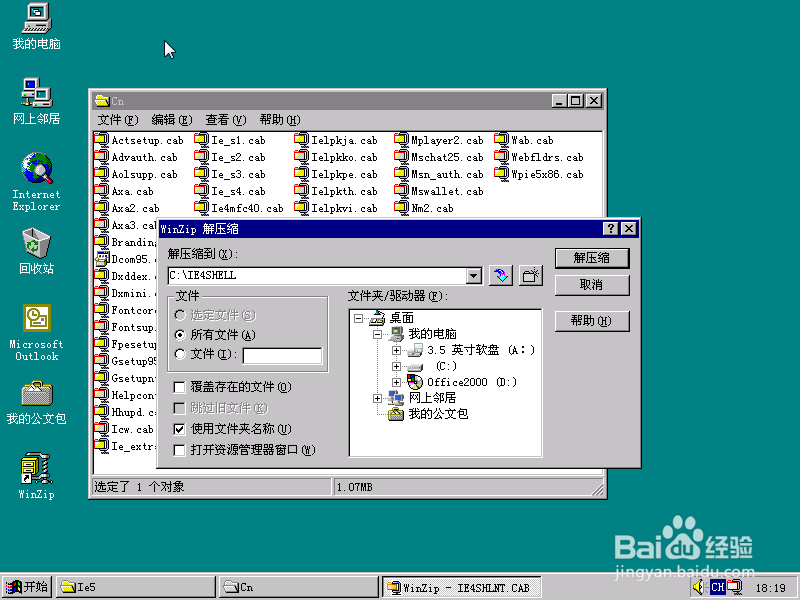Collapse the My Computer tree node
This screenshot has height=600, width=800.
pos(378,335)
